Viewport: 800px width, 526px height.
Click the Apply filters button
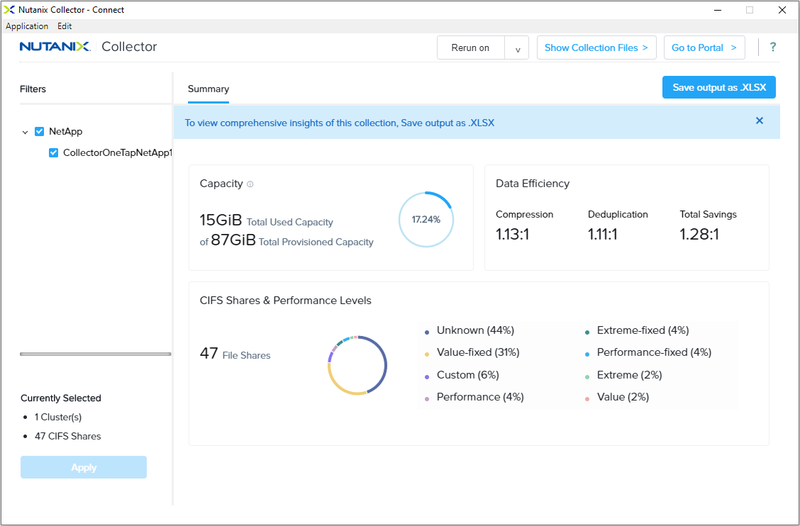tap(84, 467)
